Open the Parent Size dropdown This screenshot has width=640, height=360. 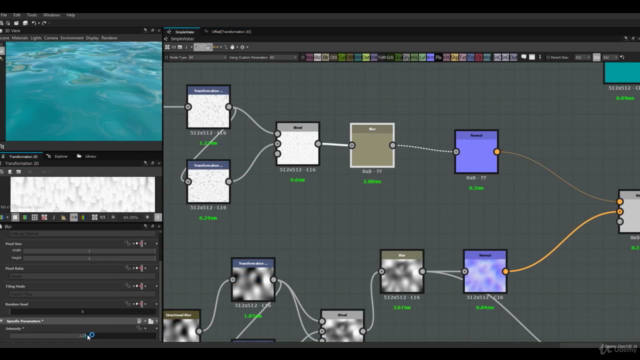(582, 58)
